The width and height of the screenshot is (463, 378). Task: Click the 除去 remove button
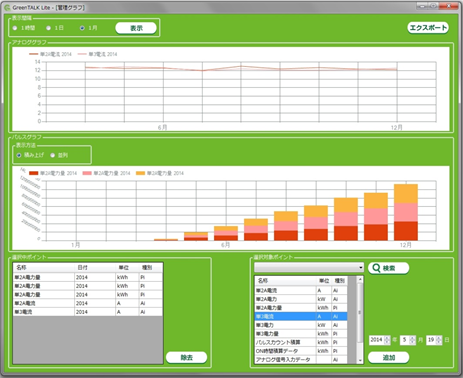pyautogui.click(x=187, y=357)
